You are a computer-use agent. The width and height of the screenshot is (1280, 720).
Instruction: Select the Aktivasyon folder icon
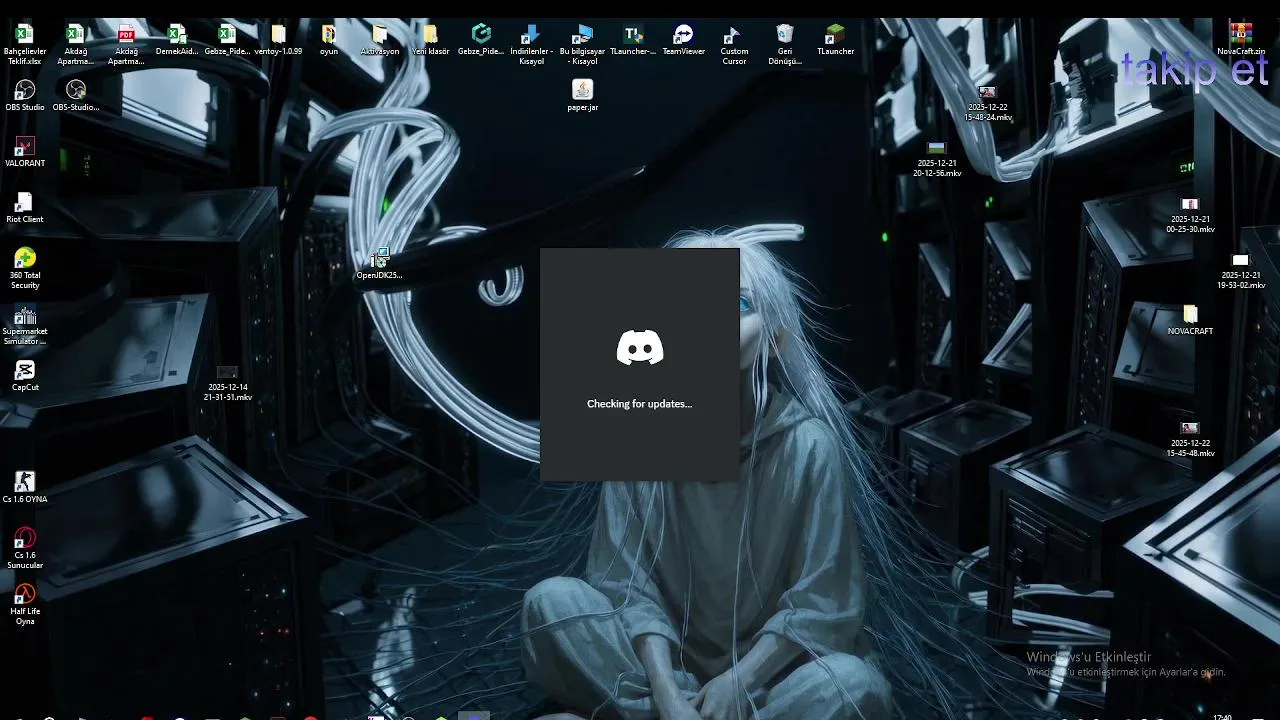click(x=380, y=35)
